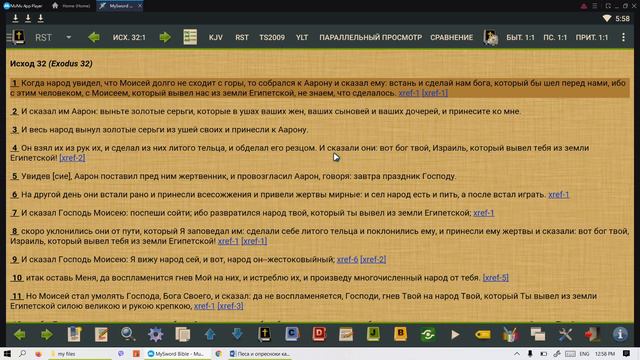Click the blue down arrow icon
The image size is (640, 360).
pyautogui.click(x=237, y=335)
